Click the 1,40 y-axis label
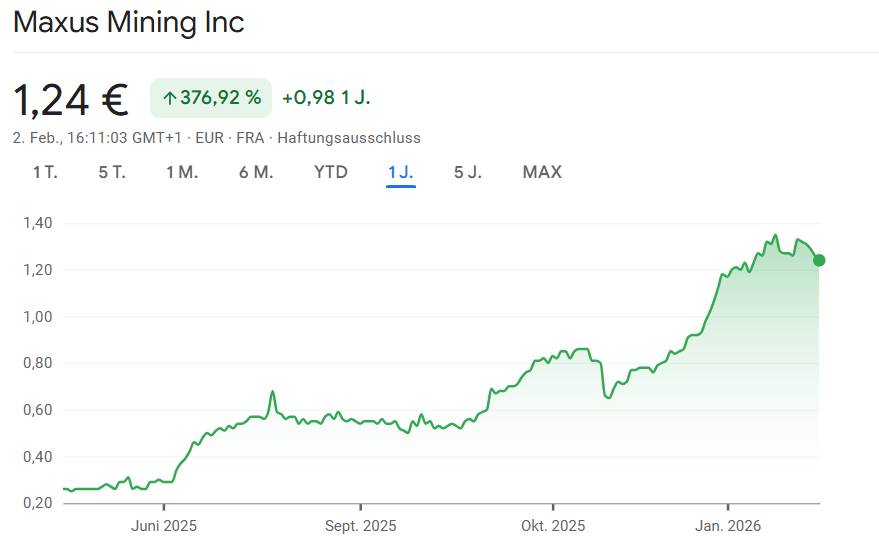The width and height of the screenshot is (879, 543). point(36,223)
